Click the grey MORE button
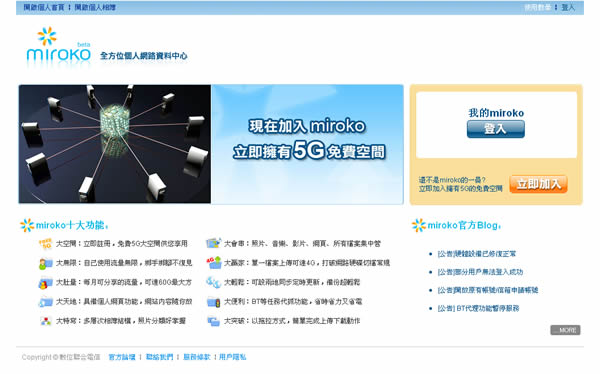 565,330
